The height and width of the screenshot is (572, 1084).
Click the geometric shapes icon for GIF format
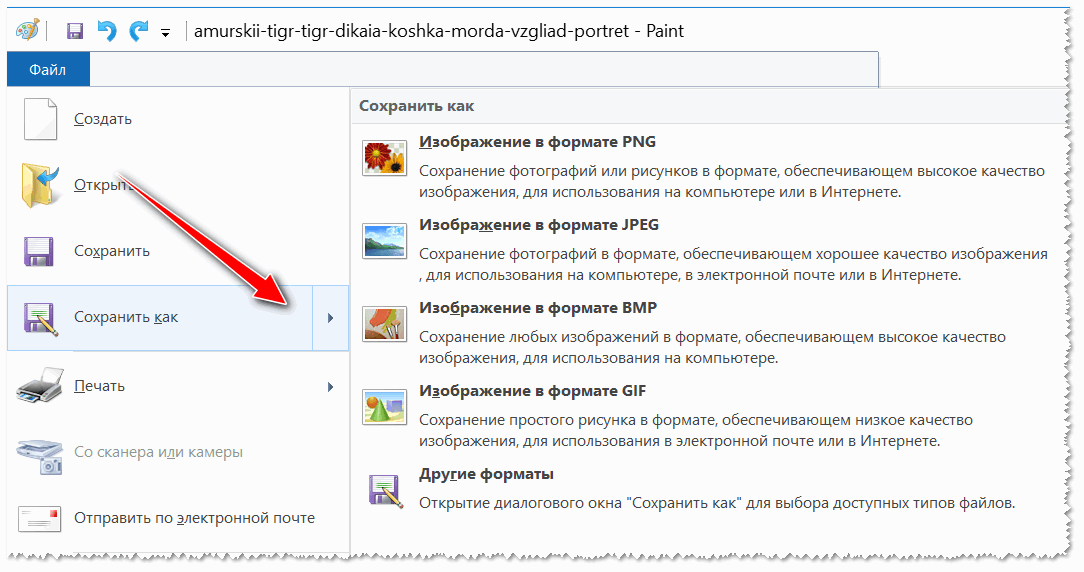pyautogui.click(x=384, y=407)
